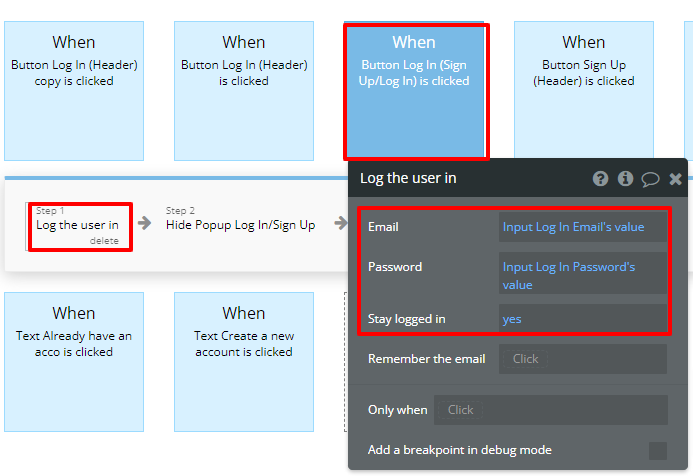This screenshot has height=476, width=693.
Task: Close the Log the user in panel
Action: click(675, 179)
